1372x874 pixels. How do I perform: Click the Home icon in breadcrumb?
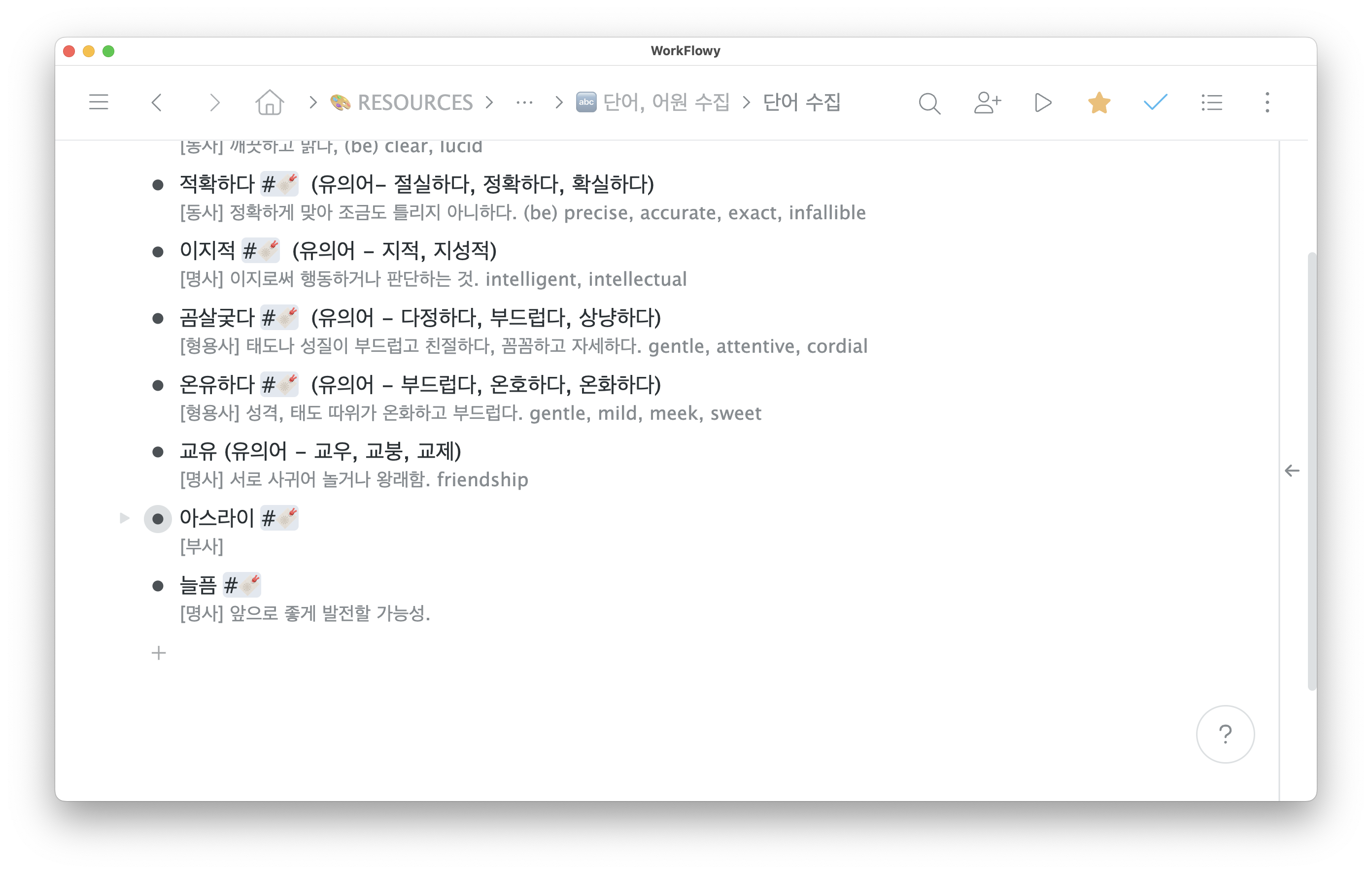tap(270, 102)
